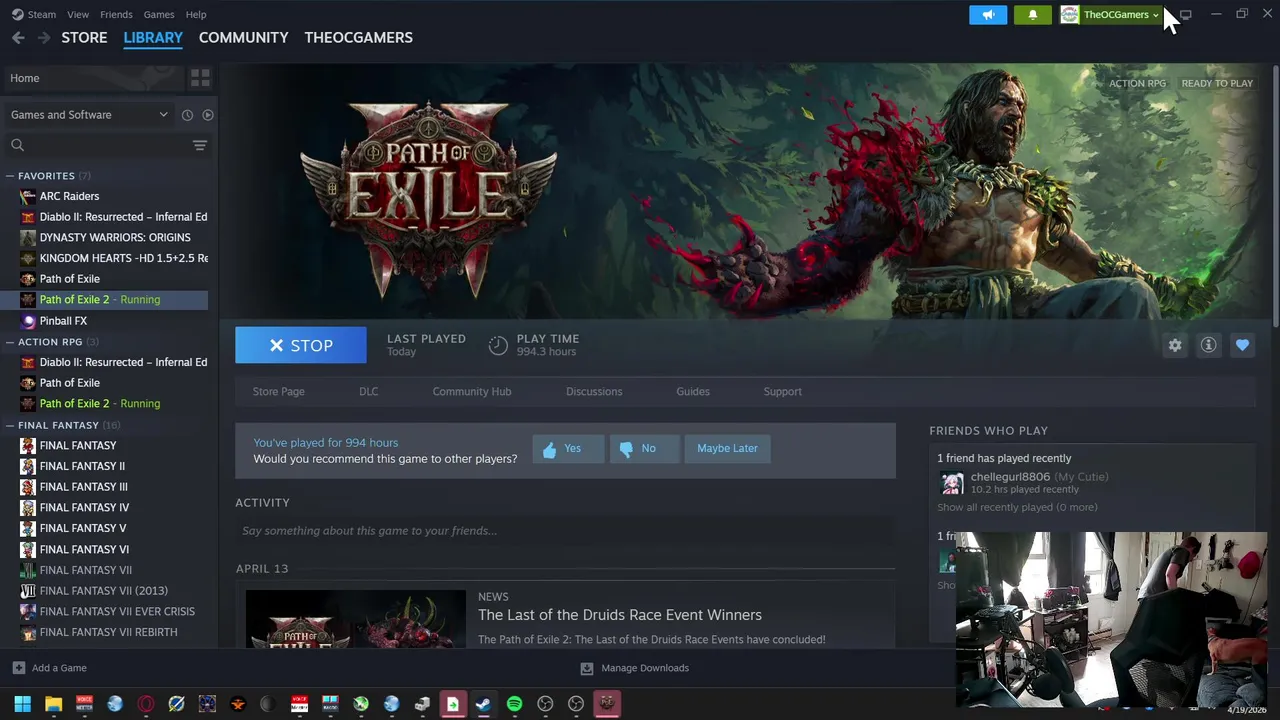Click the ACTION RPG tag on banner
Image resolution: width=1280 pixels, height=720 pixels.
pos(1137,83)
